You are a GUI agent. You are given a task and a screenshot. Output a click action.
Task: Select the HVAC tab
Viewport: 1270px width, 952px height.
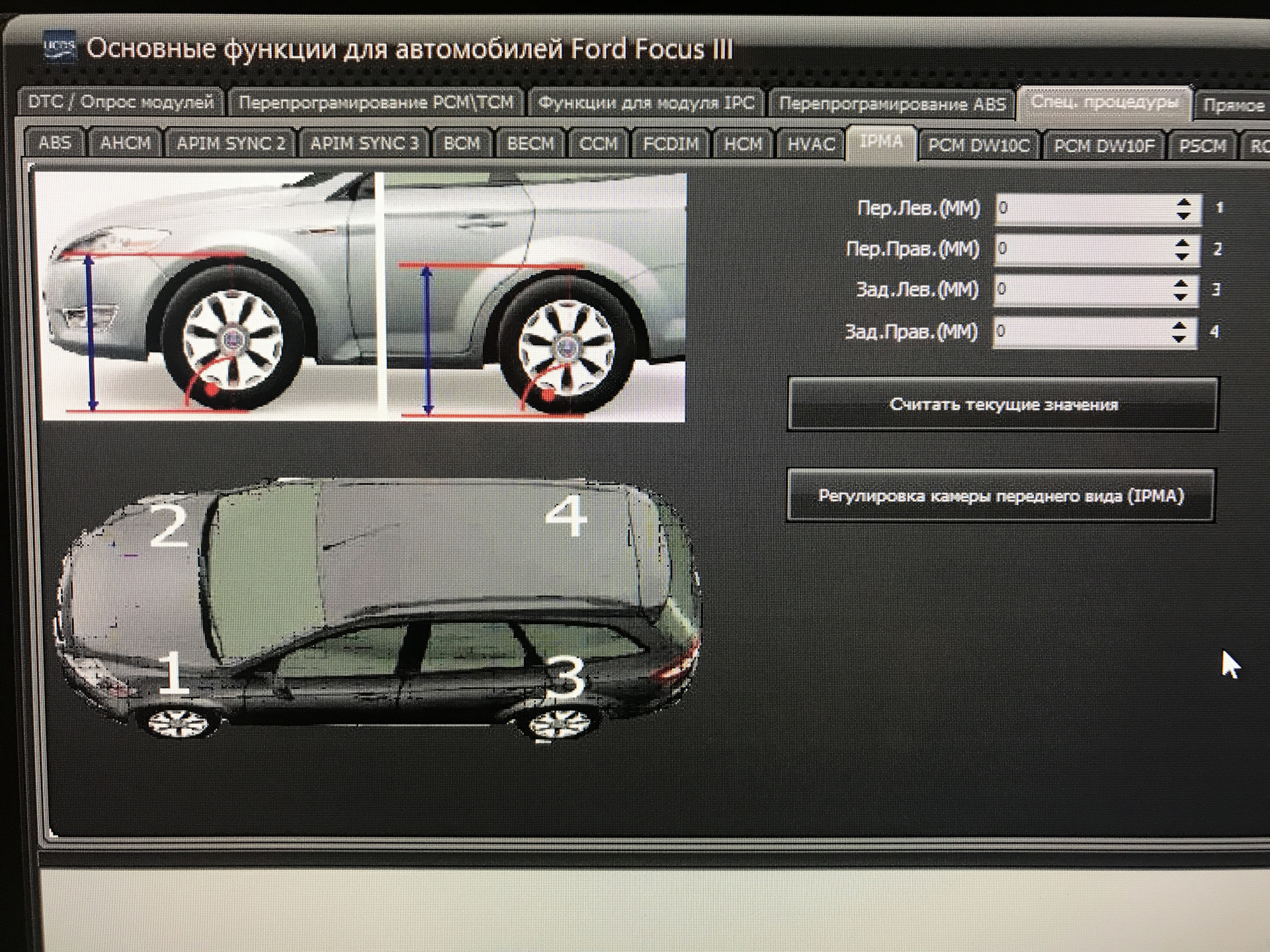[x=810, y=144]
